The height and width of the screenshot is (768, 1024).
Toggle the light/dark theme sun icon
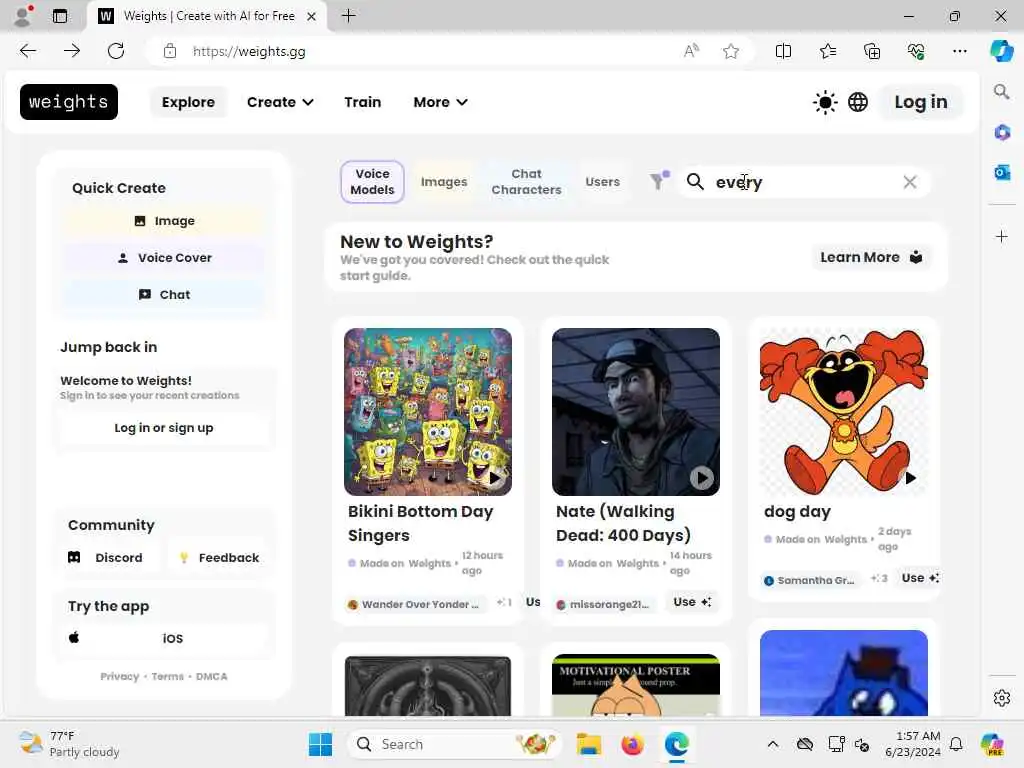pyautogui.click(x=825, y=103)
